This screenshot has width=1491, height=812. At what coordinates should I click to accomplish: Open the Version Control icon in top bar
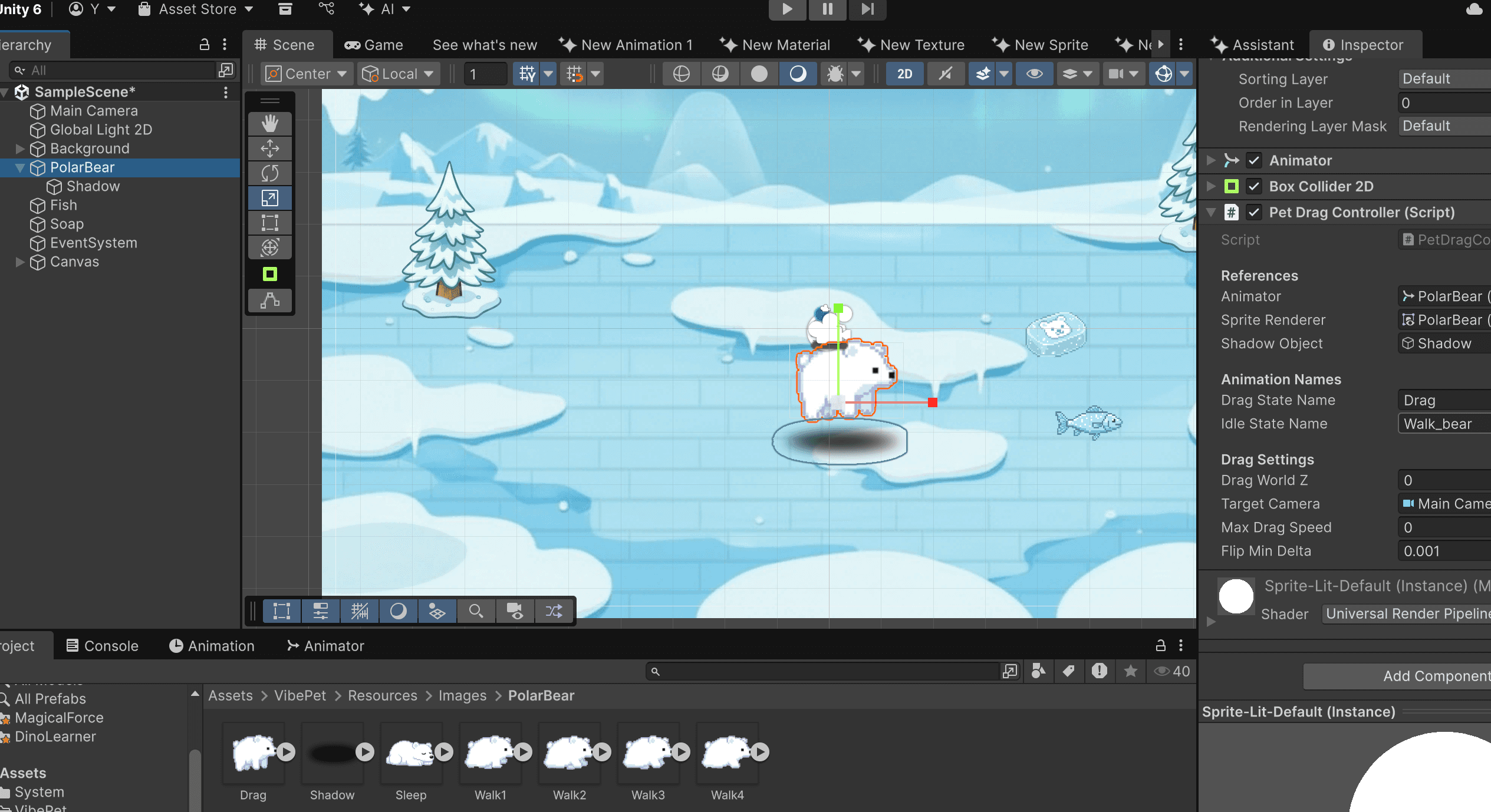(x=326, y=9)
